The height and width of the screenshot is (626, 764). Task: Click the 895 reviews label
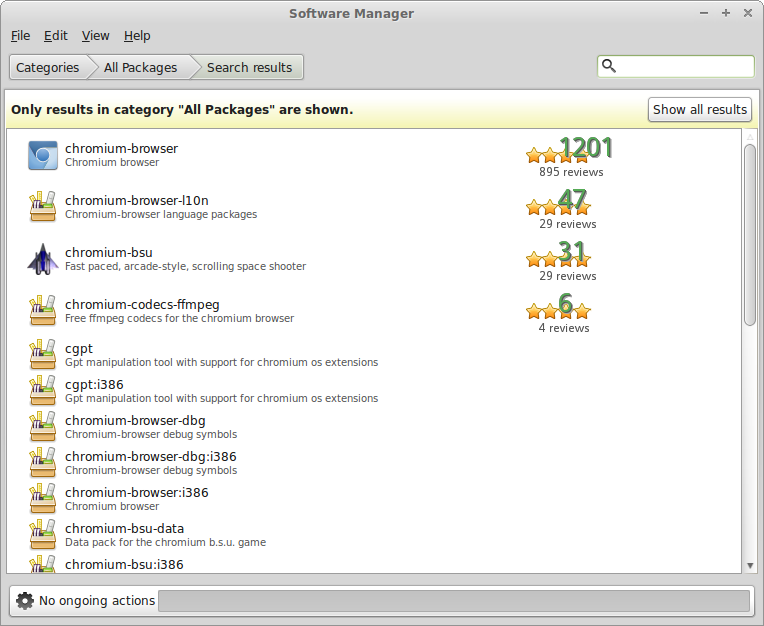[x=571, y=172]
